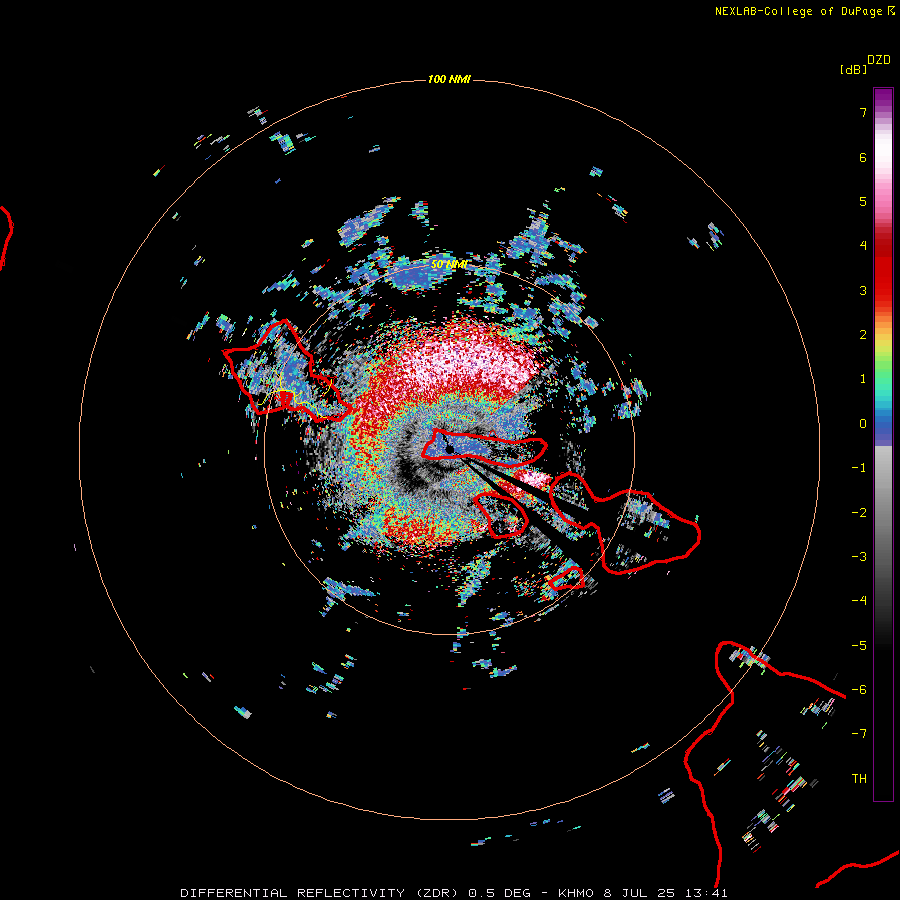The height and width of the screenshot is (900, 900).
Task: Click the blue 0 dB section of color bar
Action: [x=883, y=426]
